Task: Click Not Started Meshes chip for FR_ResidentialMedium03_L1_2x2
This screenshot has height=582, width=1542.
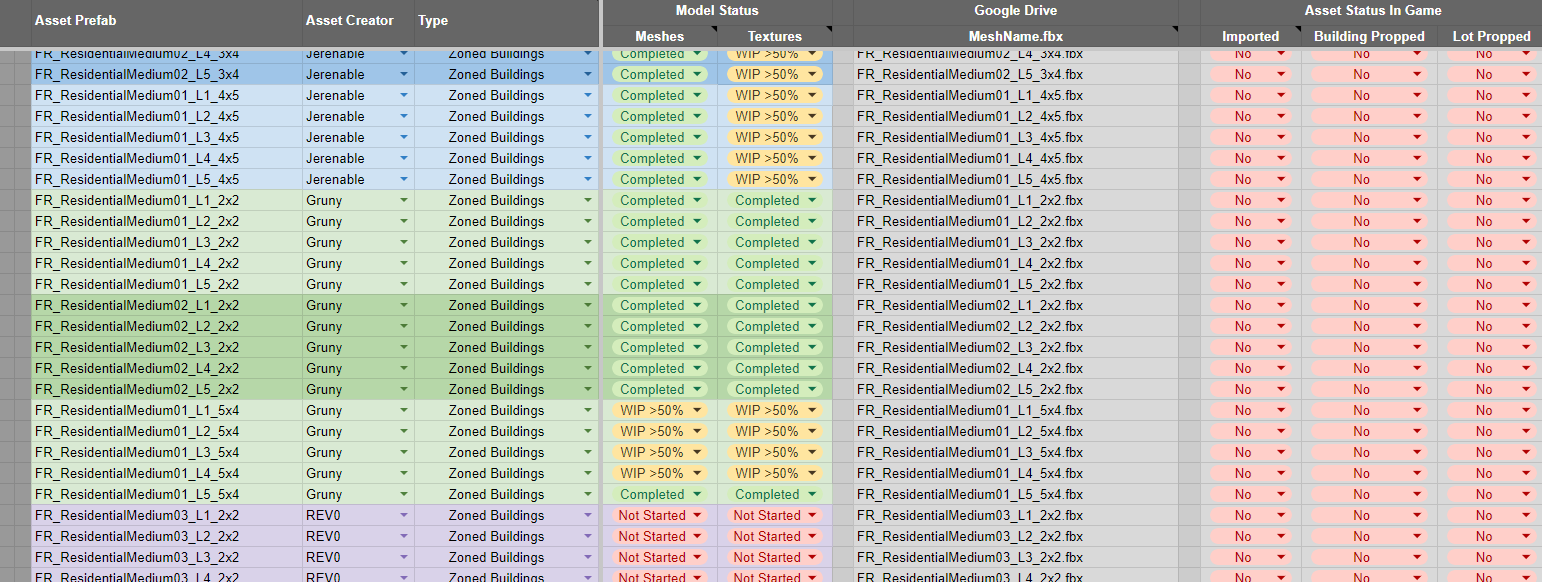Action: coord(652,516)
